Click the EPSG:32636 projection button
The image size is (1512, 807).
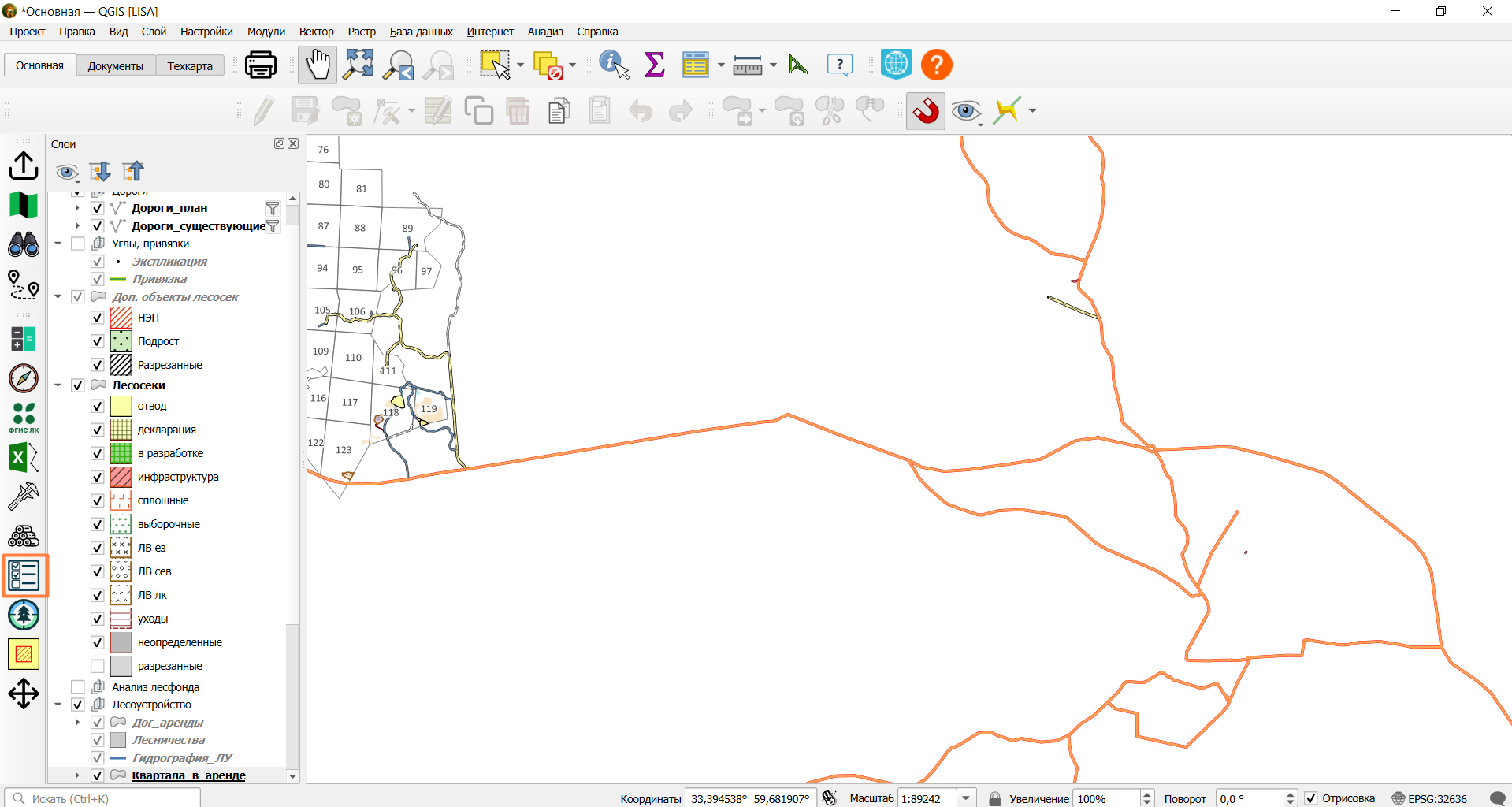pos(1429,798)
